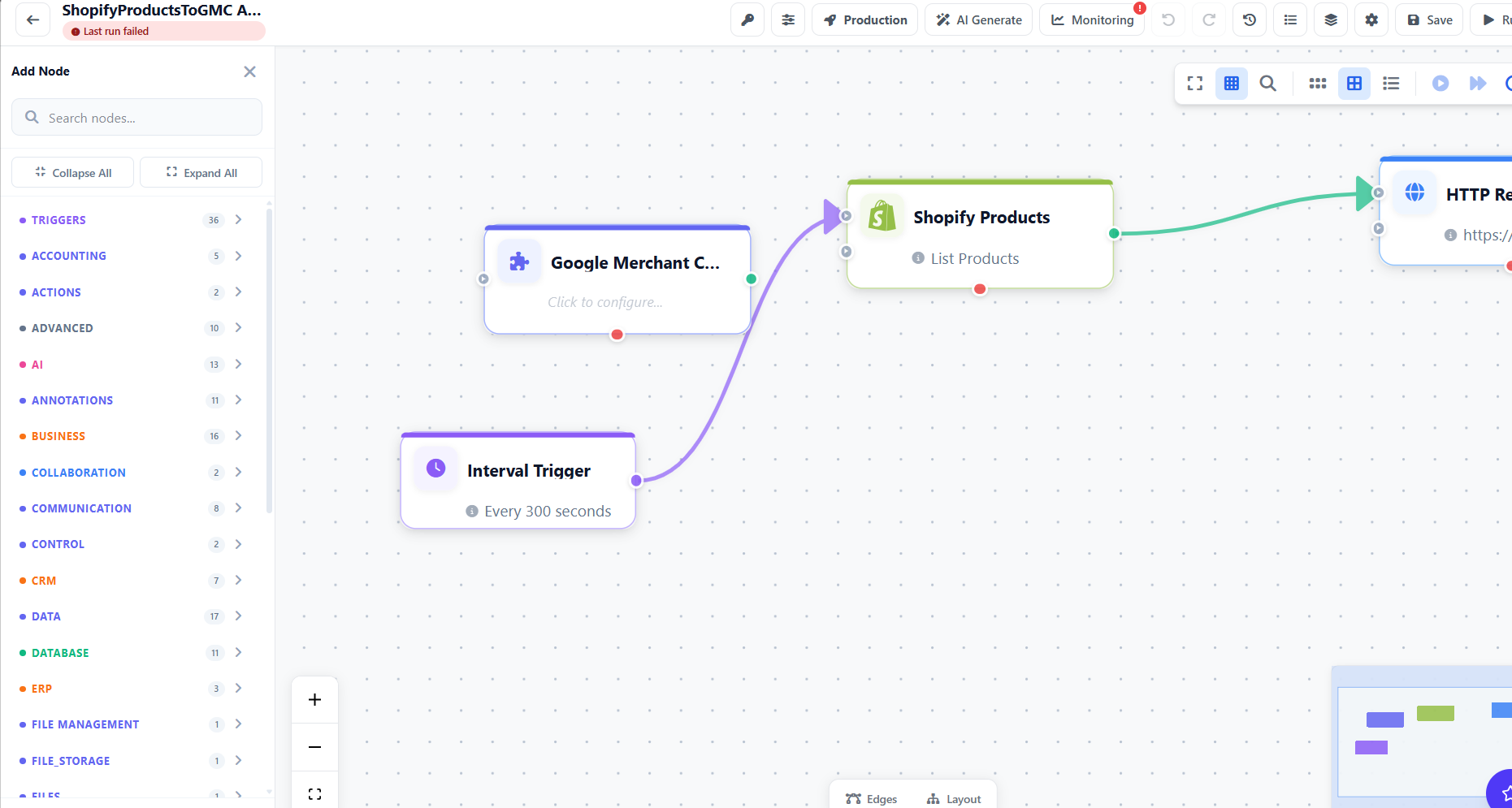Click the Interval Trigger clock icon

tap(435, 469)
